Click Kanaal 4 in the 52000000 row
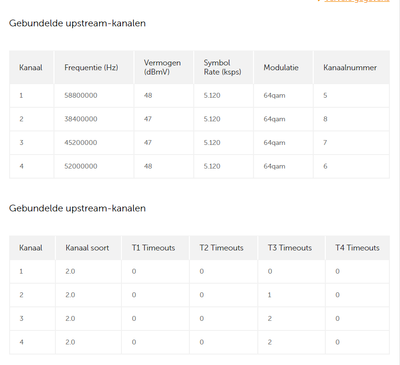Image resolution: width=400 pixels, height=365 pixels. point(21,166)
